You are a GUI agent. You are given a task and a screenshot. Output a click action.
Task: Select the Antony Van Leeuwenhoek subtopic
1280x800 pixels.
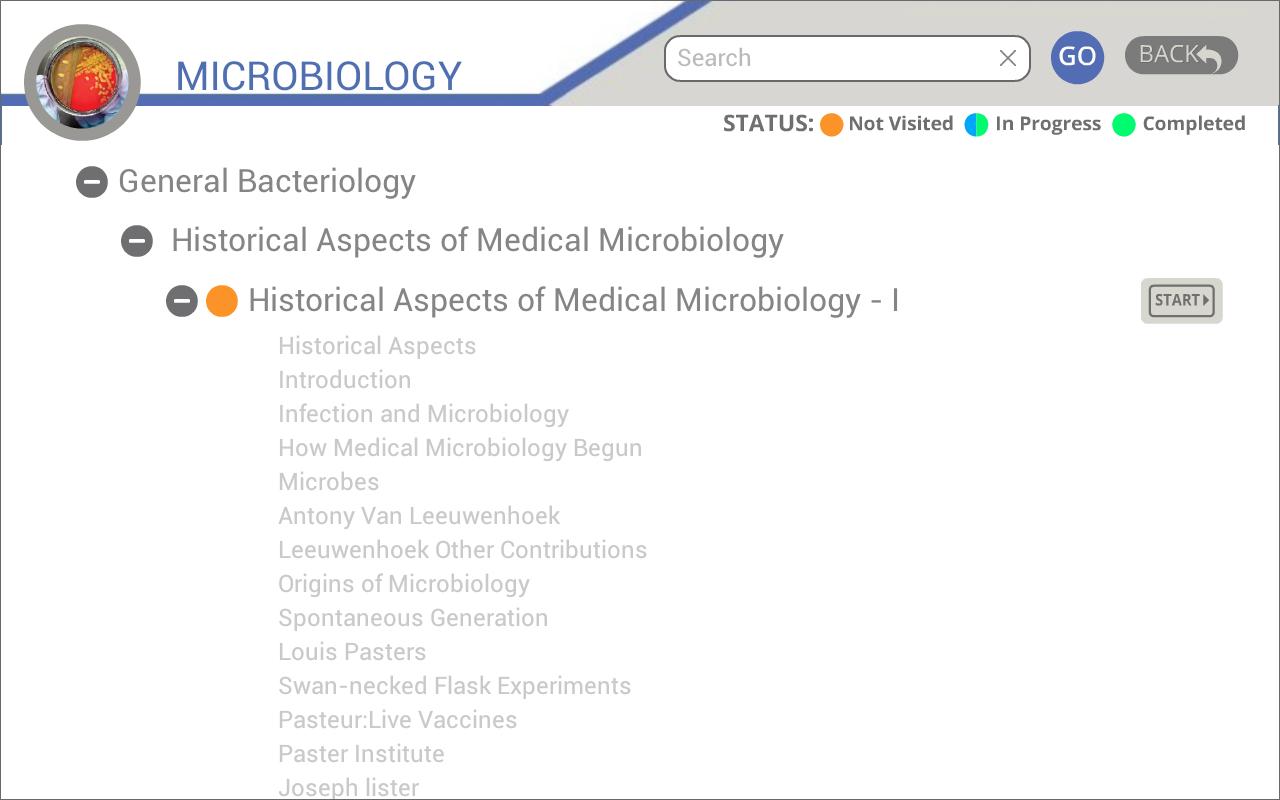418,516
